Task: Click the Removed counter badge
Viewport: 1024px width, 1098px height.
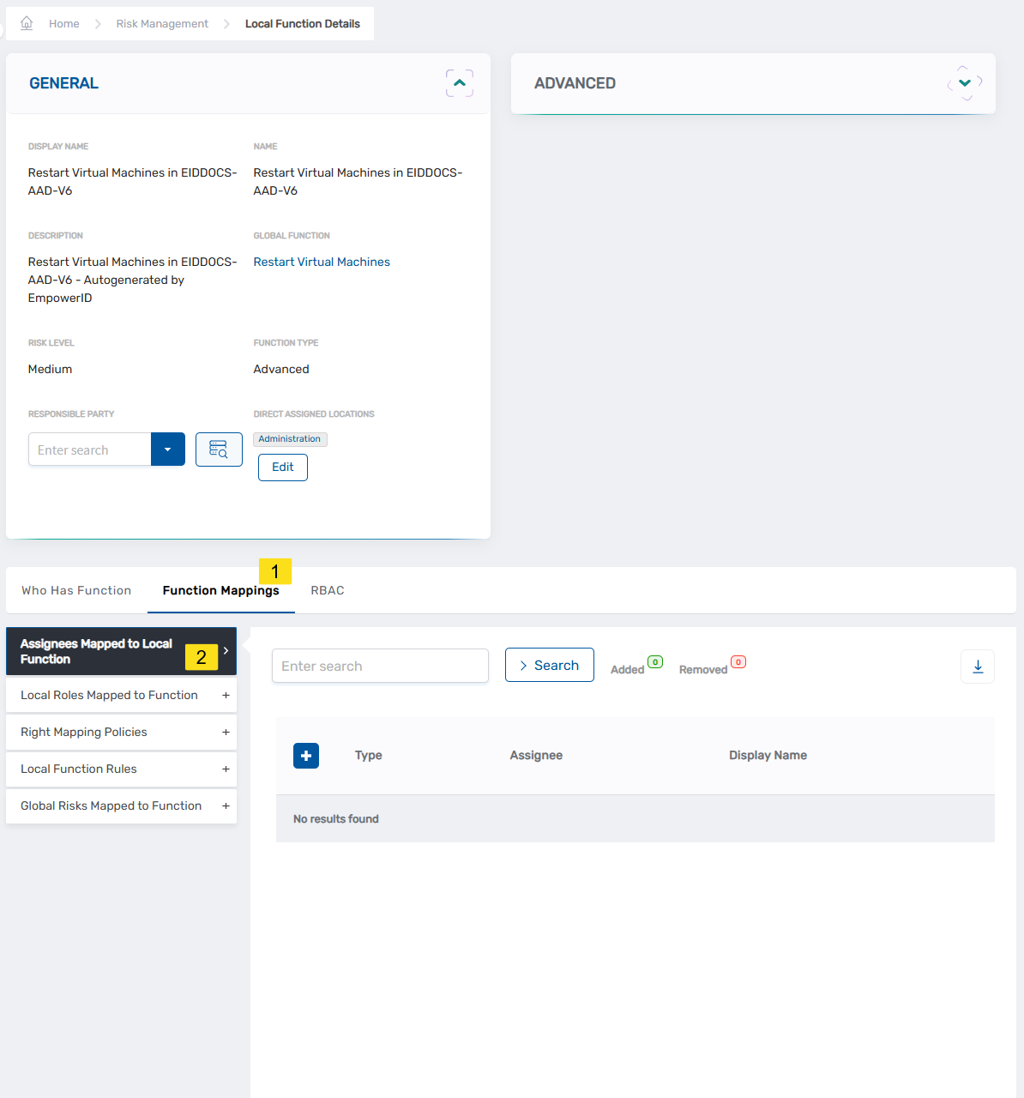Action: (738, 662)
